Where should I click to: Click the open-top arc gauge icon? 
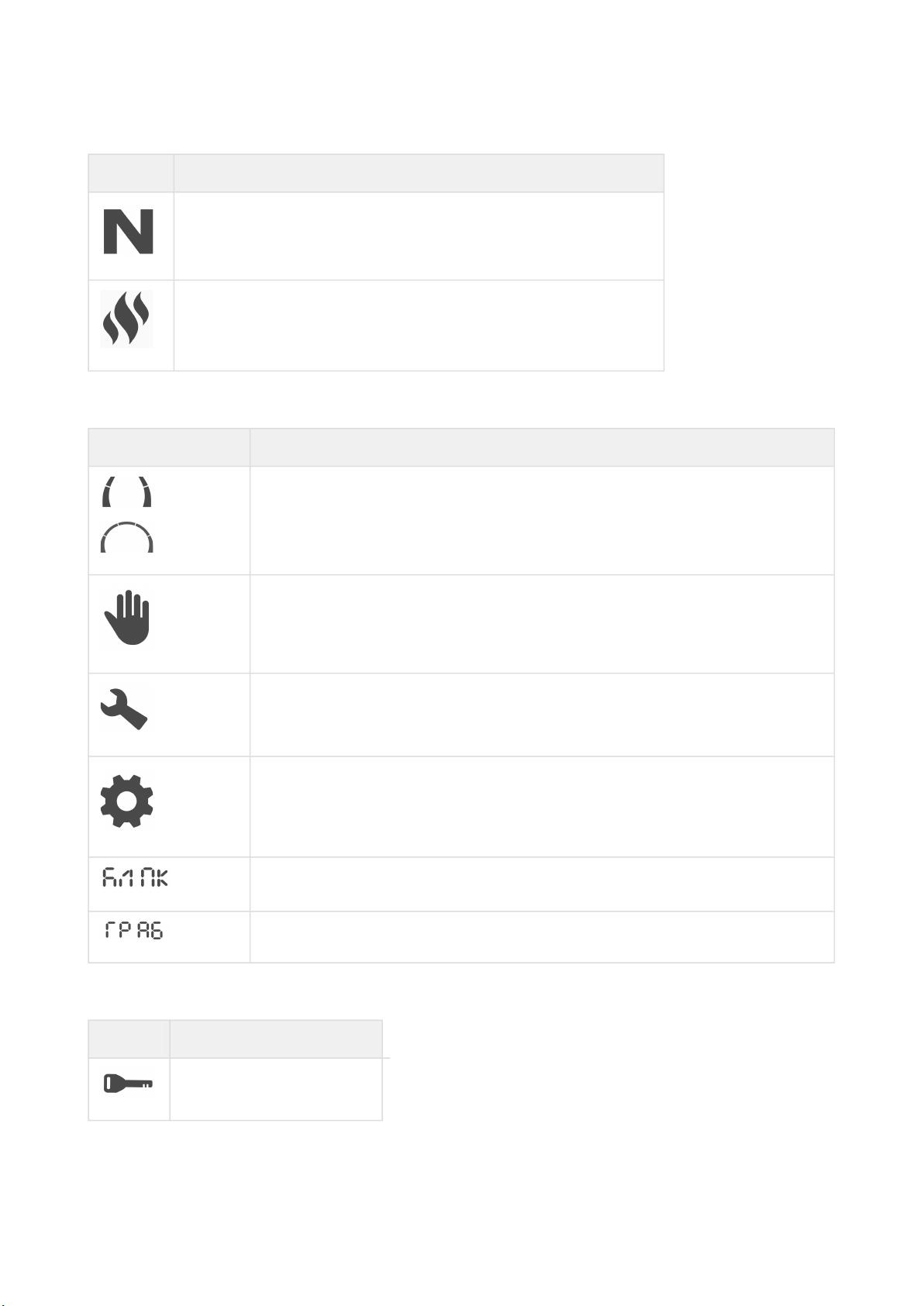click(x=126, y=492)
